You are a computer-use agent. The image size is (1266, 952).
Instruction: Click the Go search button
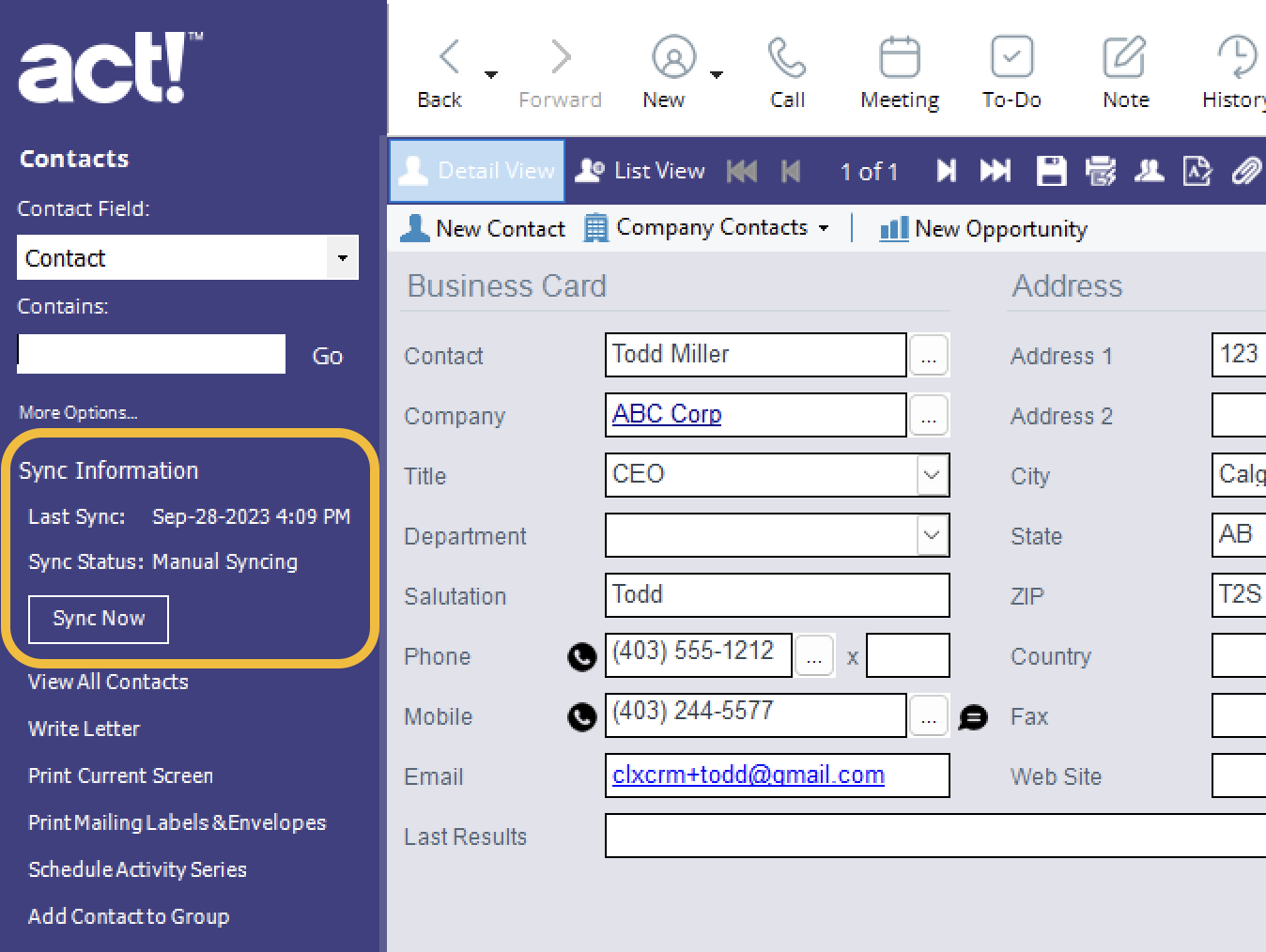327,356
